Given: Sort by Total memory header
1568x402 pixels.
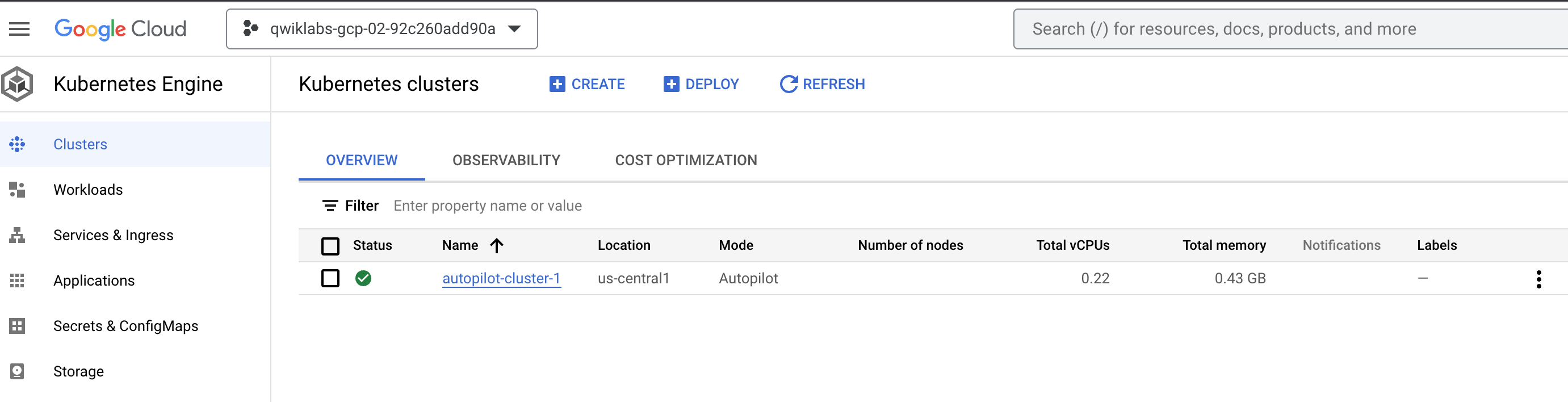Looking at the screenshot, I should tap(1224, 245).
